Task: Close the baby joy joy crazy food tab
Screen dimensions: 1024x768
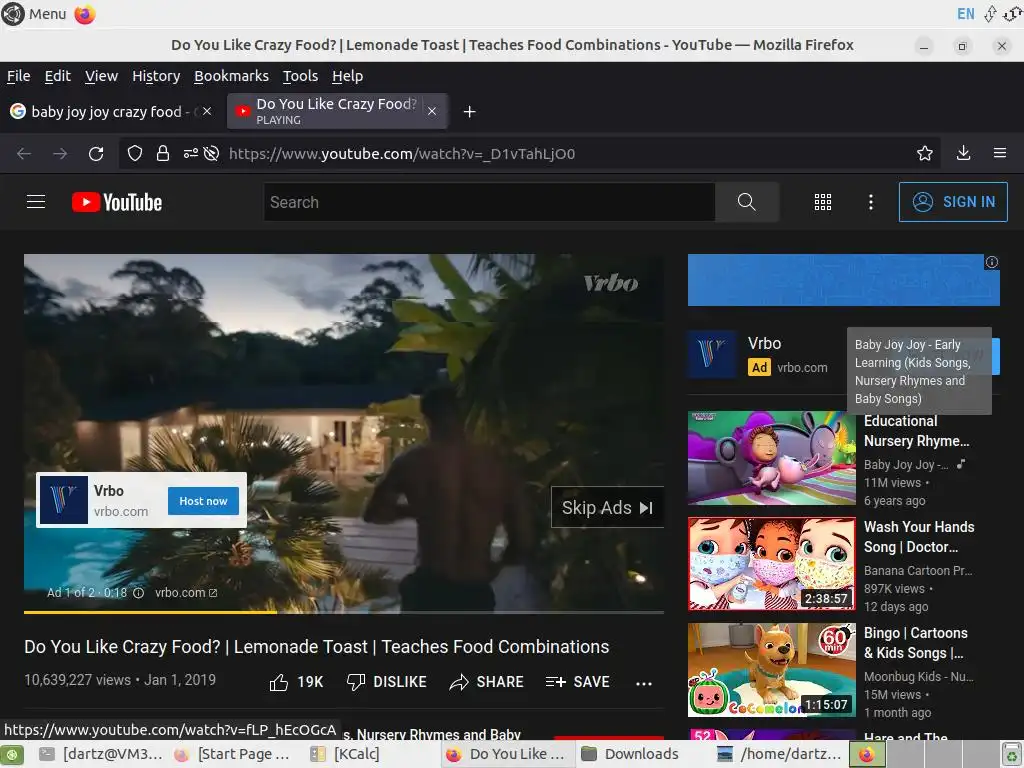Action: point(207,112)
